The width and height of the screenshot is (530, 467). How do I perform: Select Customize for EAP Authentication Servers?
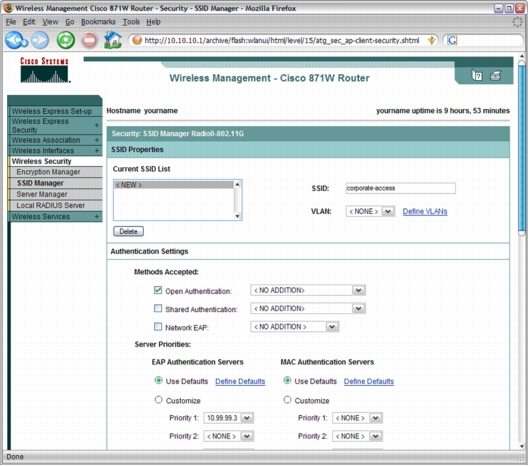159,400
